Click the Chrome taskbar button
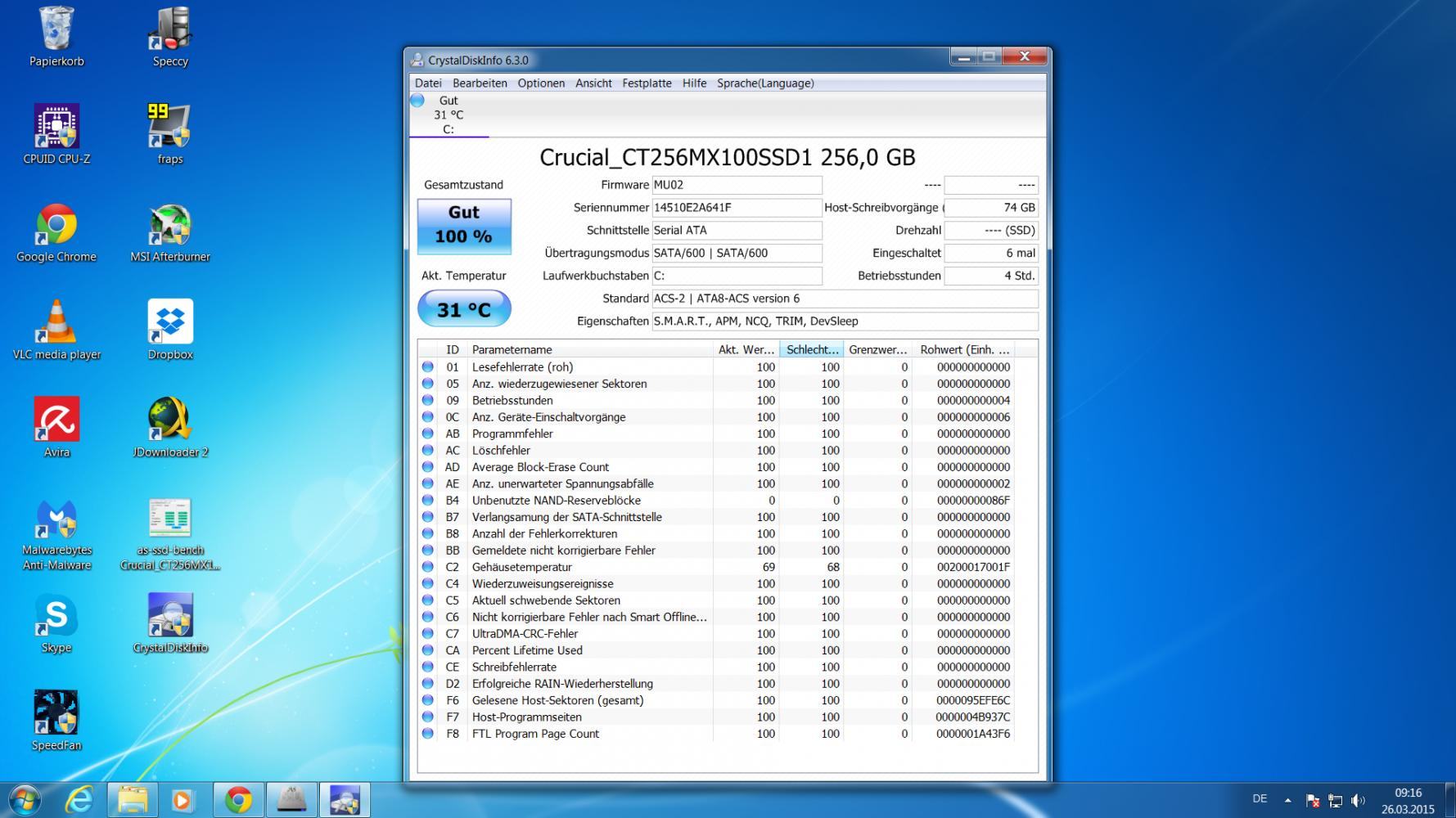 (x=238, y=799)
